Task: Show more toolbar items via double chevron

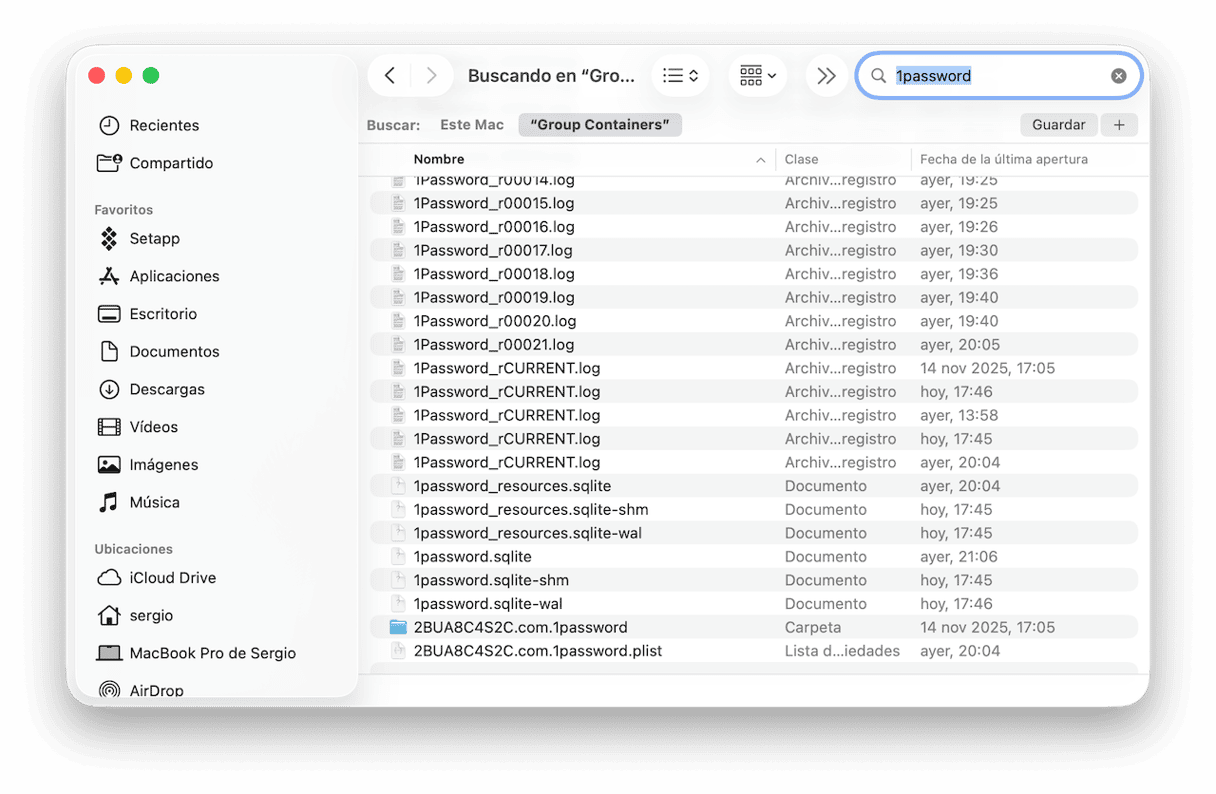Action: [x=826, y=76]
